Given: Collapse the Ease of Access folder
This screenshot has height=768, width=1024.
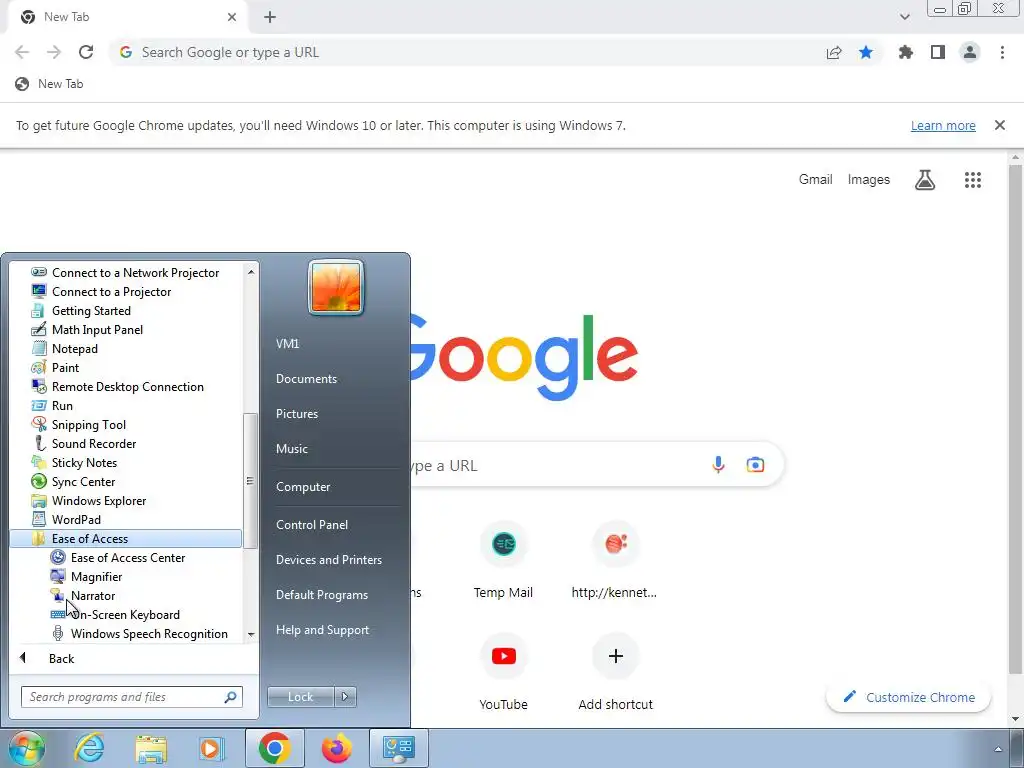Looking at the screenshot, I should pos(126,539).
